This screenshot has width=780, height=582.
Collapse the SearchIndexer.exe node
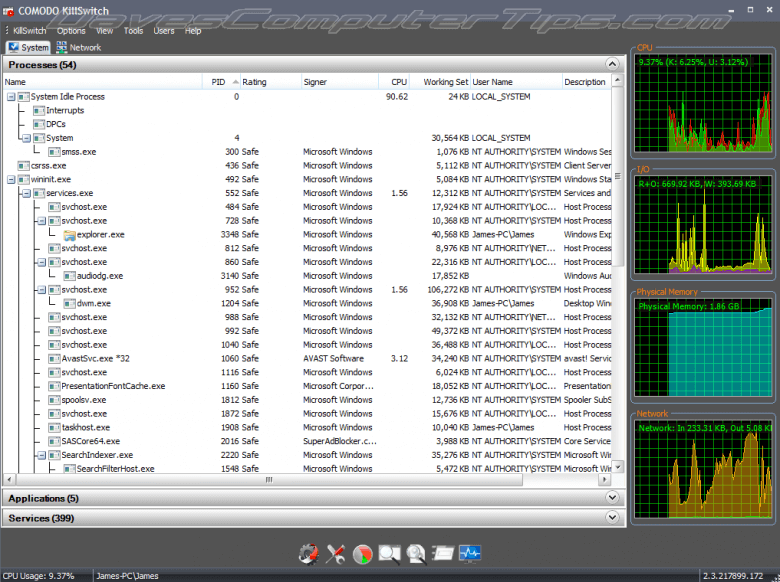pos(42,455)
